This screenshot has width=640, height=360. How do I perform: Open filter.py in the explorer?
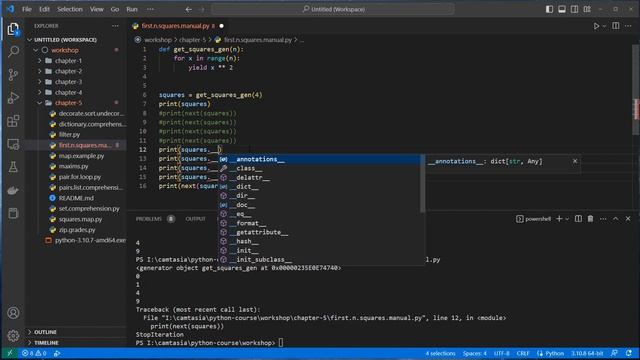click(69, 135)
